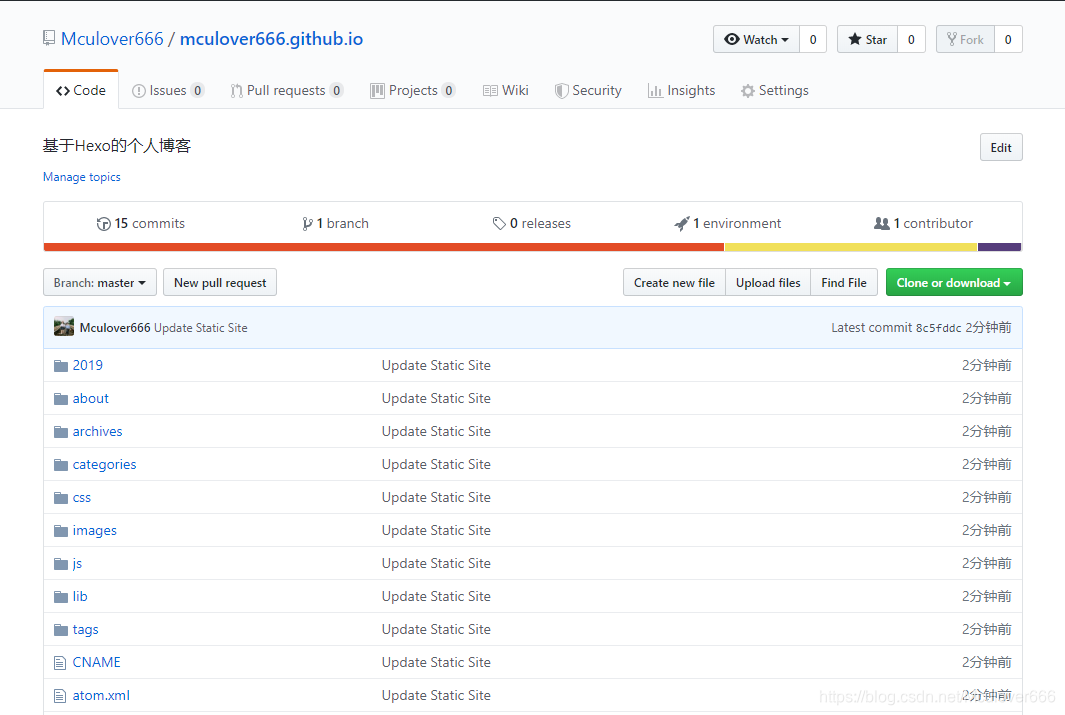The image size is (1065, 715).
Task: Click the Fork button
Action: pos(965,39)
